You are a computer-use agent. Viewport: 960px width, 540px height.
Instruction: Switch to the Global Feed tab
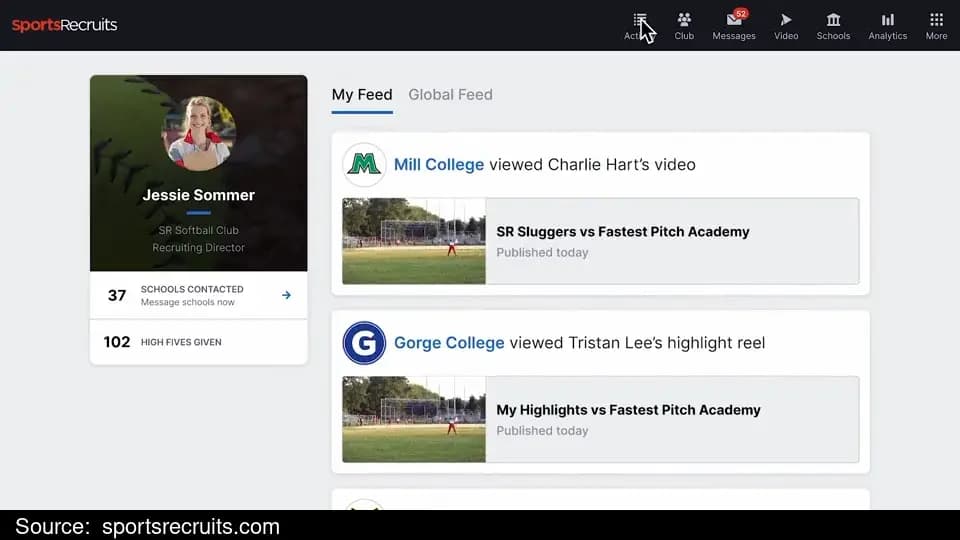450,95
